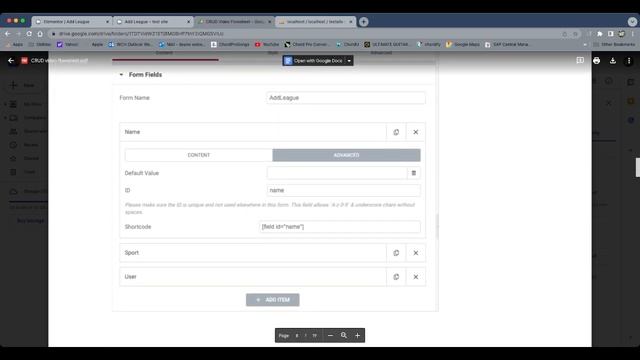Duplicate the Sport form field
The image size is (640, 360).
point(396,253)
